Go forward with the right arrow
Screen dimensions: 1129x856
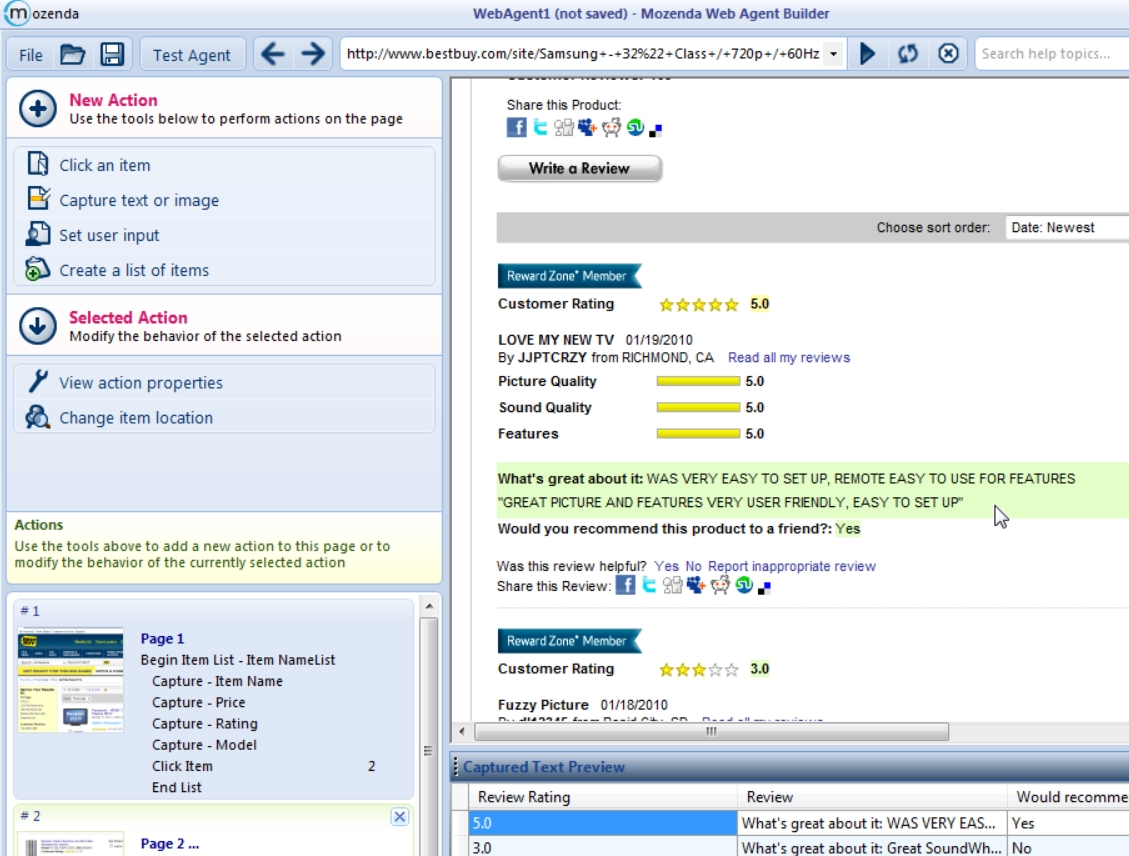[312, 54]
